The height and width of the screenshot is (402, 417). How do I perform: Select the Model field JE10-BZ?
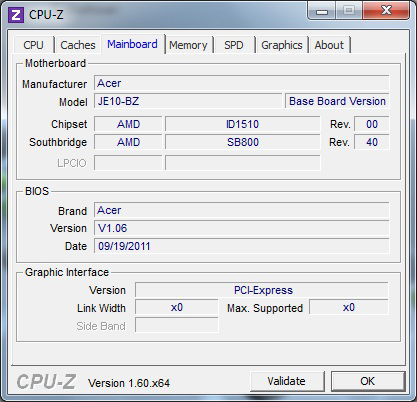(x=188, y=101)
